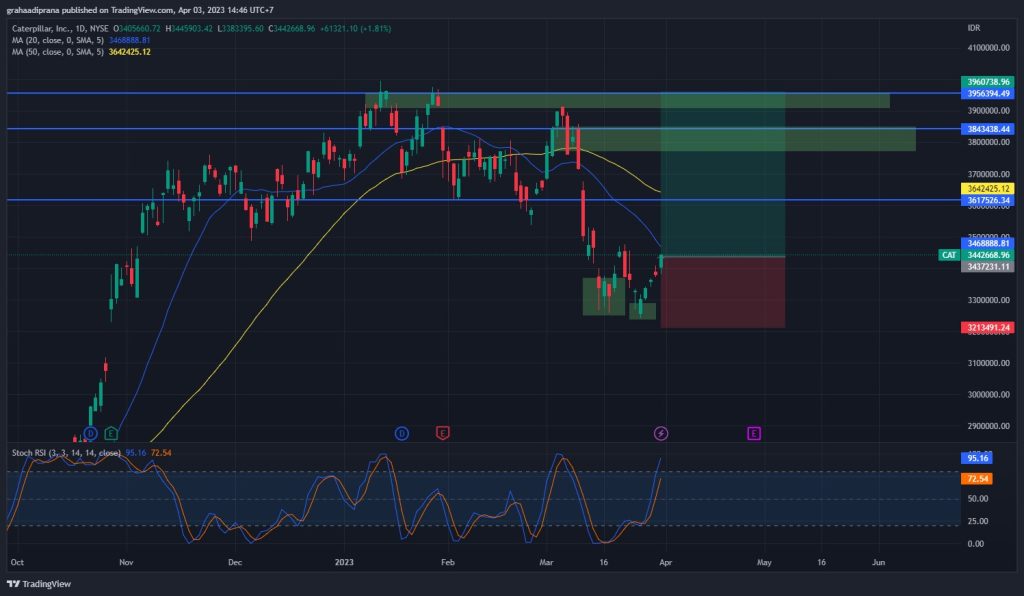The width and height of the screenshot is (1024, 596).
Task: Click the 50.00 Stoch RSI axis value
Action: pyautogui.click(x=978, y=499)
